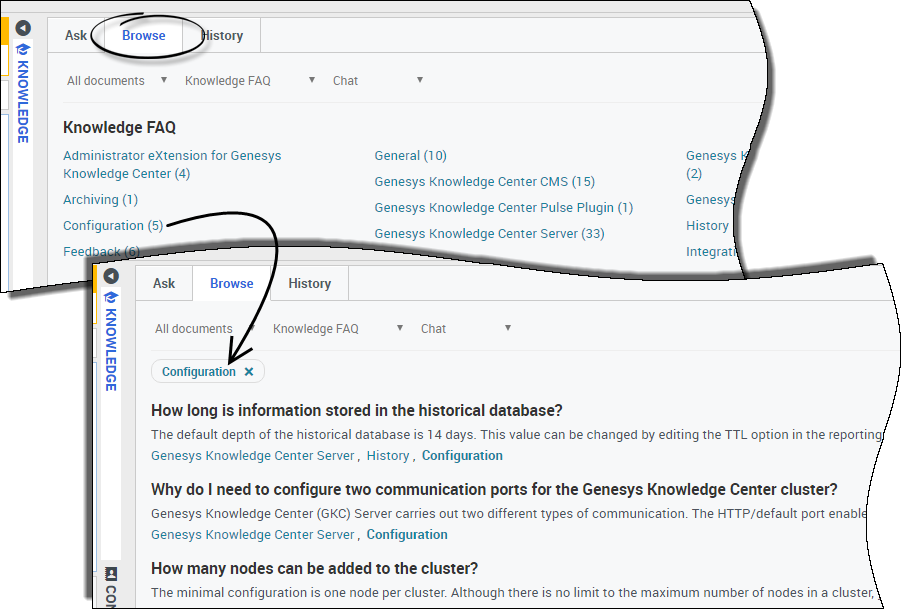The height and width of the screenshot is (615, 905).
Task: Expand the Knowledge FAQ dropdown in the top panel
Action: (250, 81)
